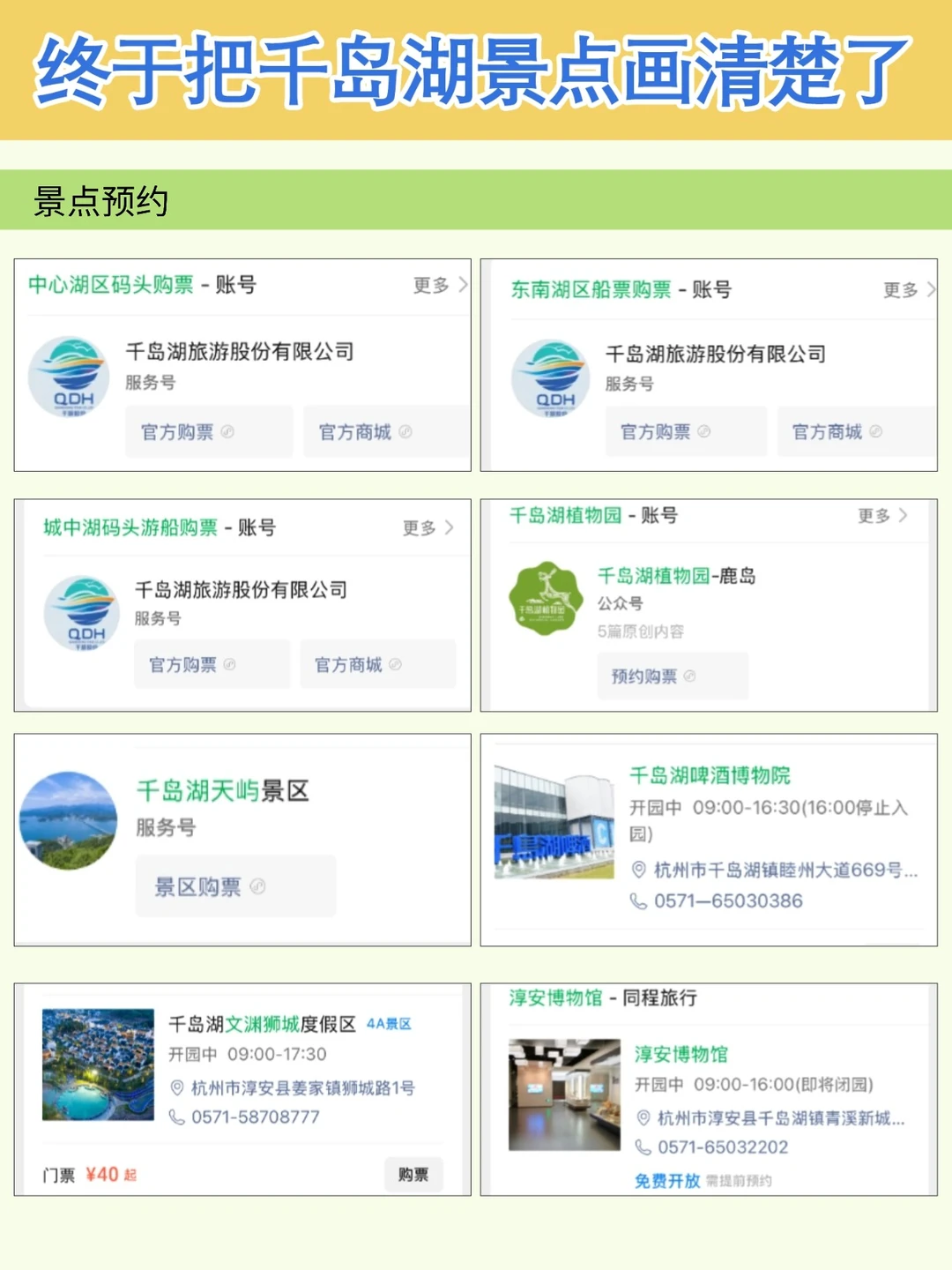Viewport: 952px width, 1270px height.
Task: Tap phone icon beside 0571-58708777
Action: (176, 1117)
